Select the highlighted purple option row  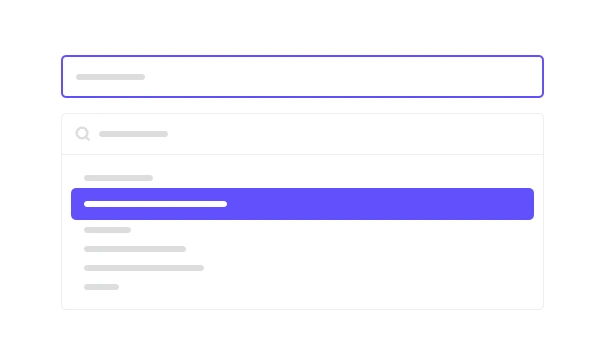pos(302,204)
